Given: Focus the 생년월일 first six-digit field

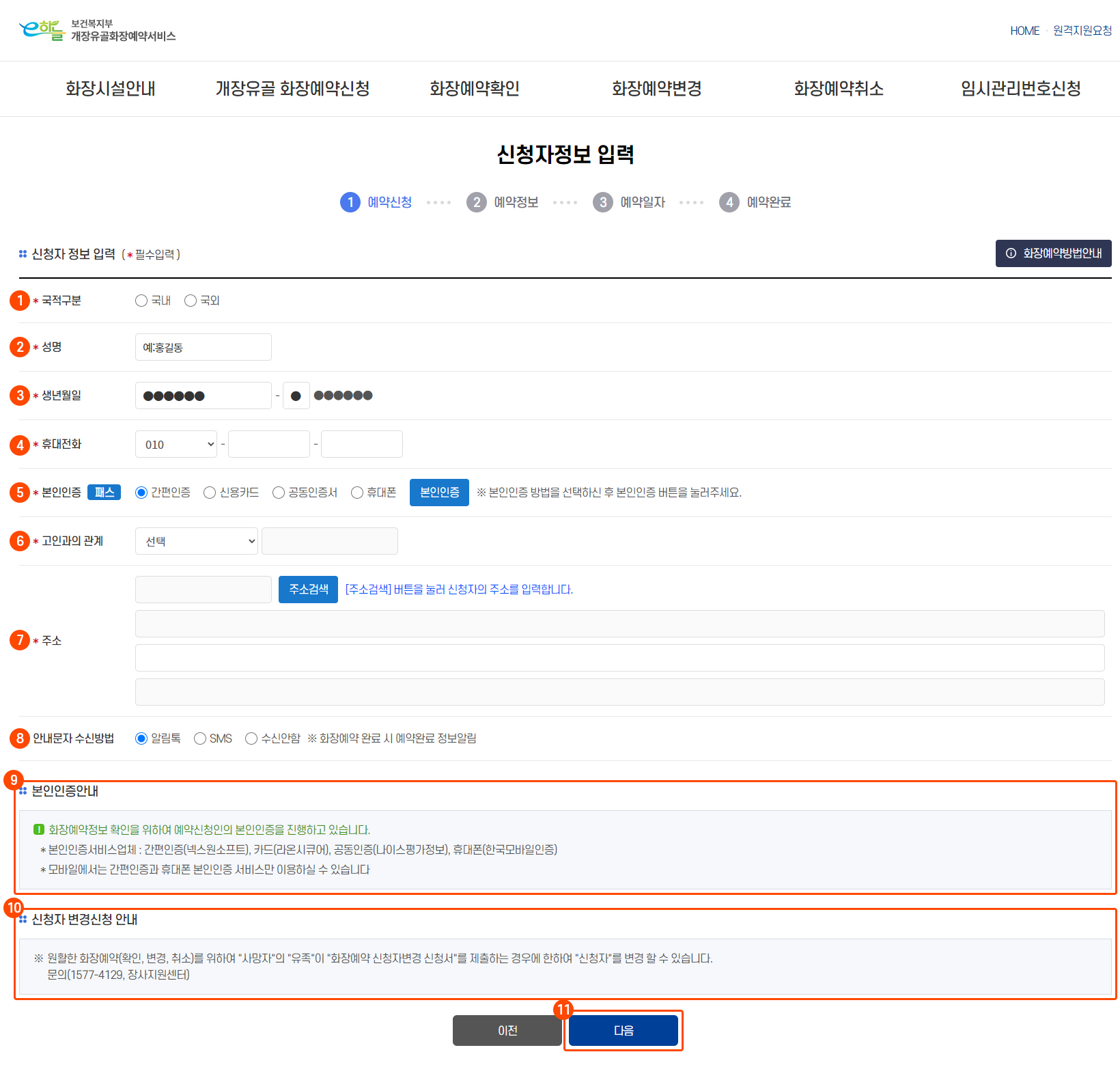Looking at the screenshot, I should point(204,396).
